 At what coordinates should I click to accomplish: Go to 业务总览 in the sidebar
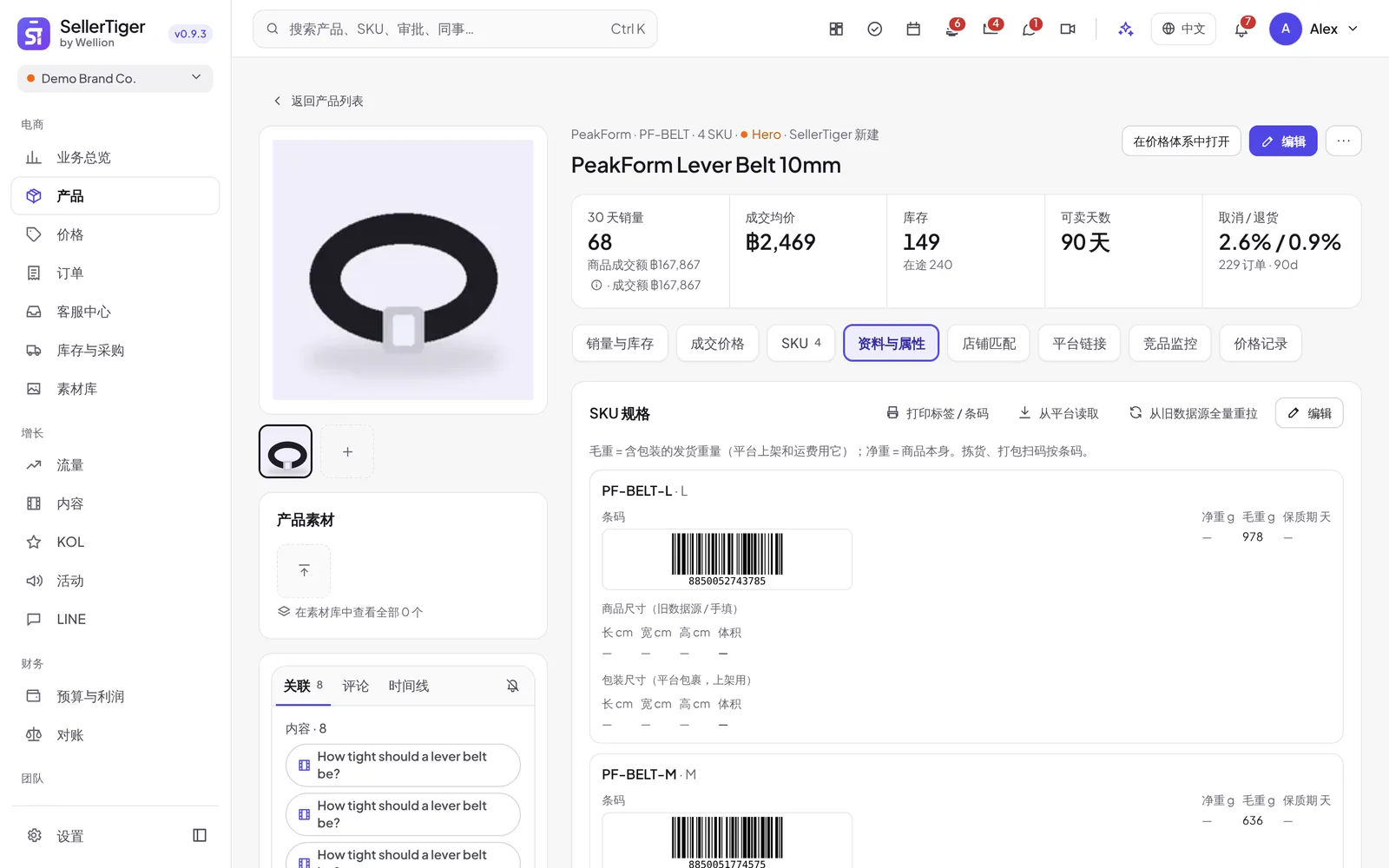point(115,157)
